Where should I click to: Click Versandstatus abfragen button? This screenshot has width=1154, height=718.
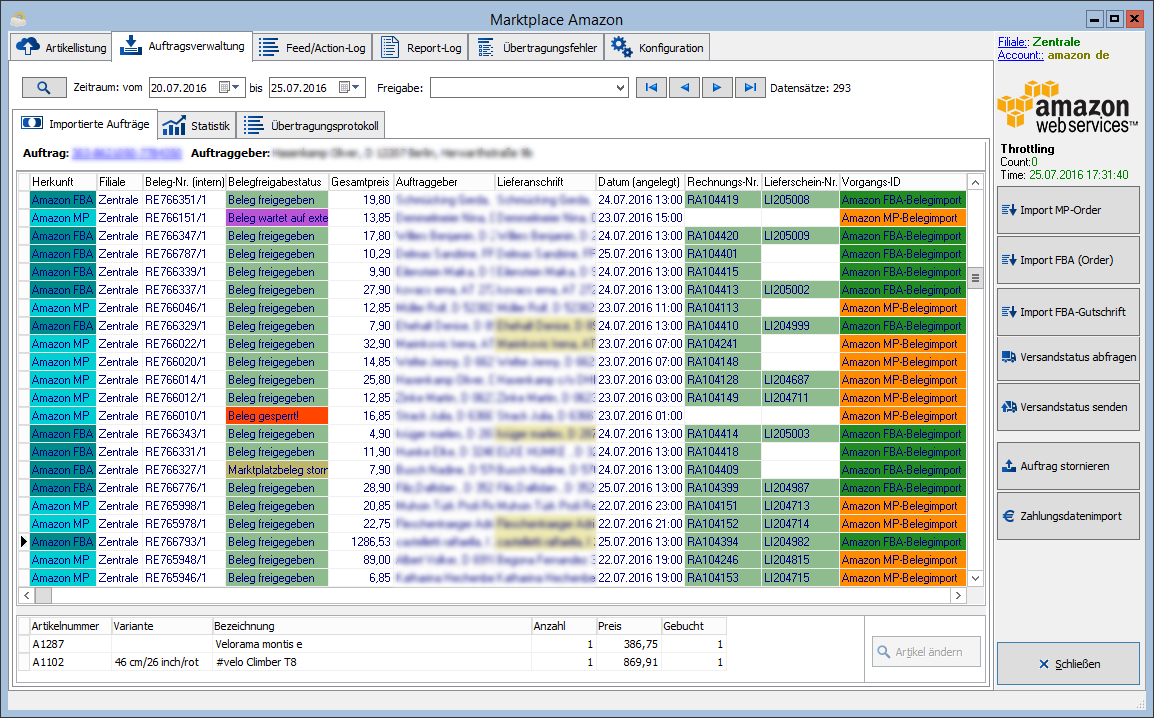pyautogui.click(x=1068, y=358)
